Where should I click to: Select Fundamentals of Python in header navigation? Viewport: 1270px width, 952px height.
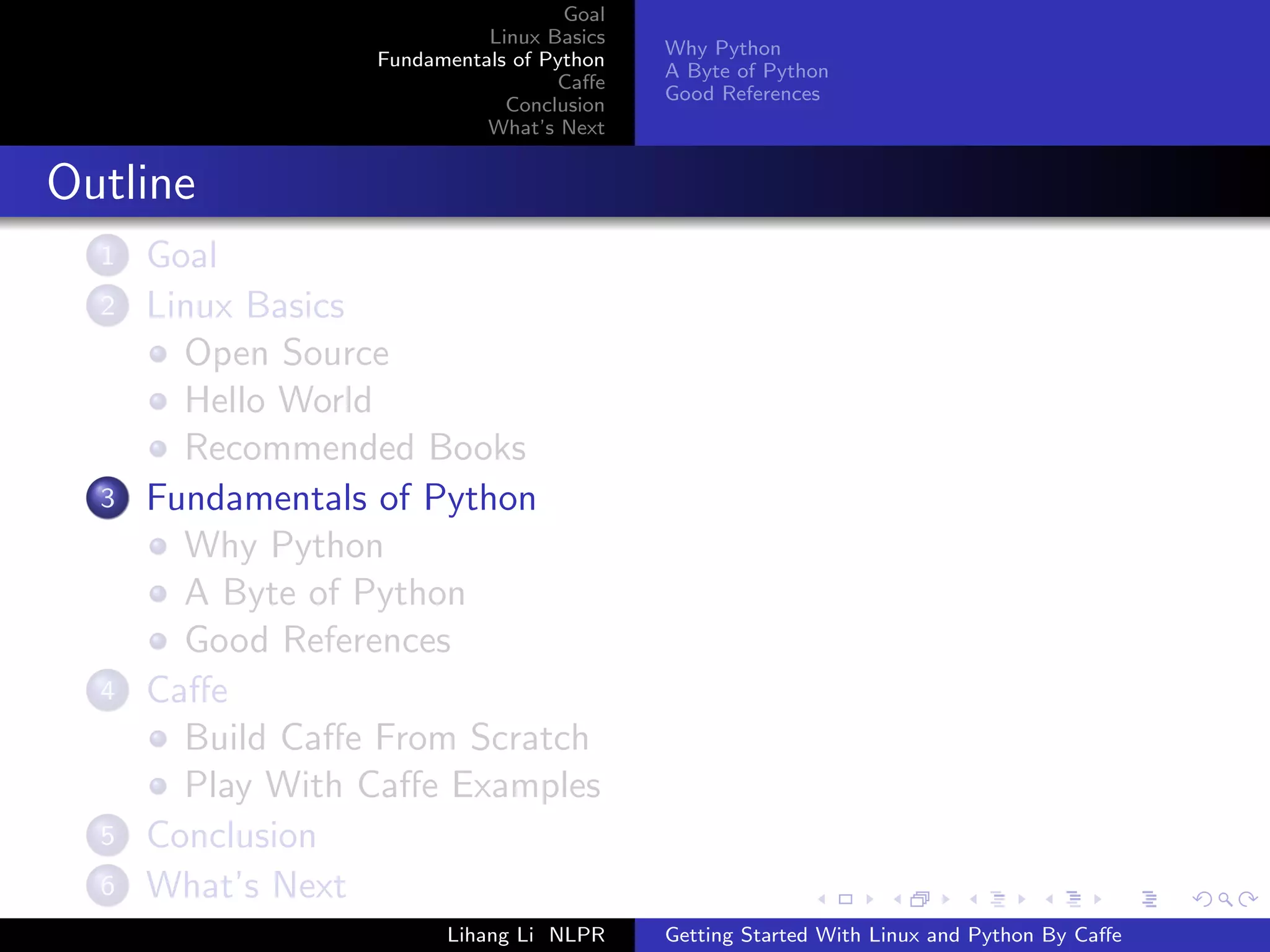coord(491,59)
